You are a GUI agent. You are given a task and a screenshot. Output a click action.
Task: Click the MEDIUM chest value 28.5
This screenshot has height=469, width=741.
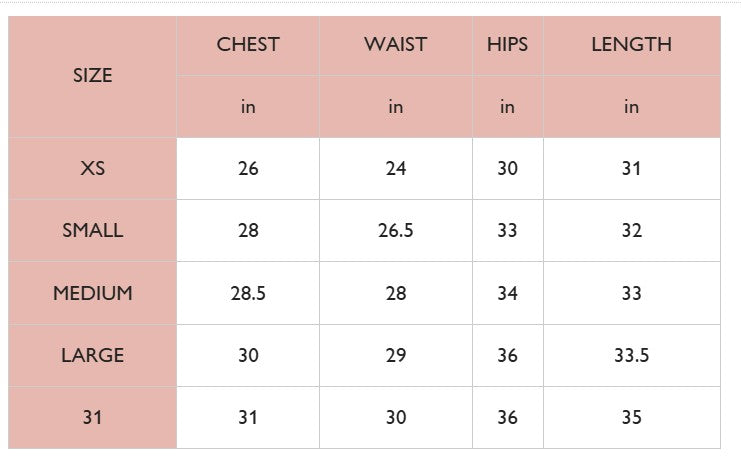[x=248, y=293]
